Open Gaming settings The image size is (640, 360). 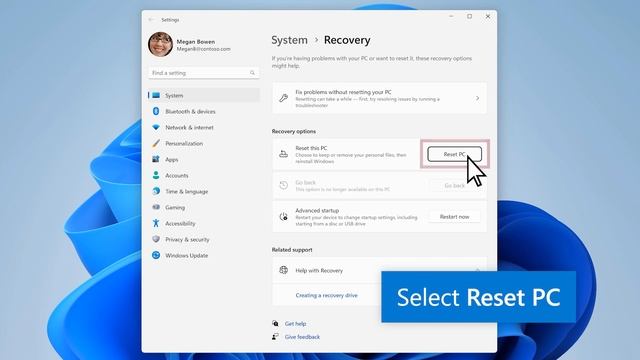pyautogui.click(x=204, y=207)
